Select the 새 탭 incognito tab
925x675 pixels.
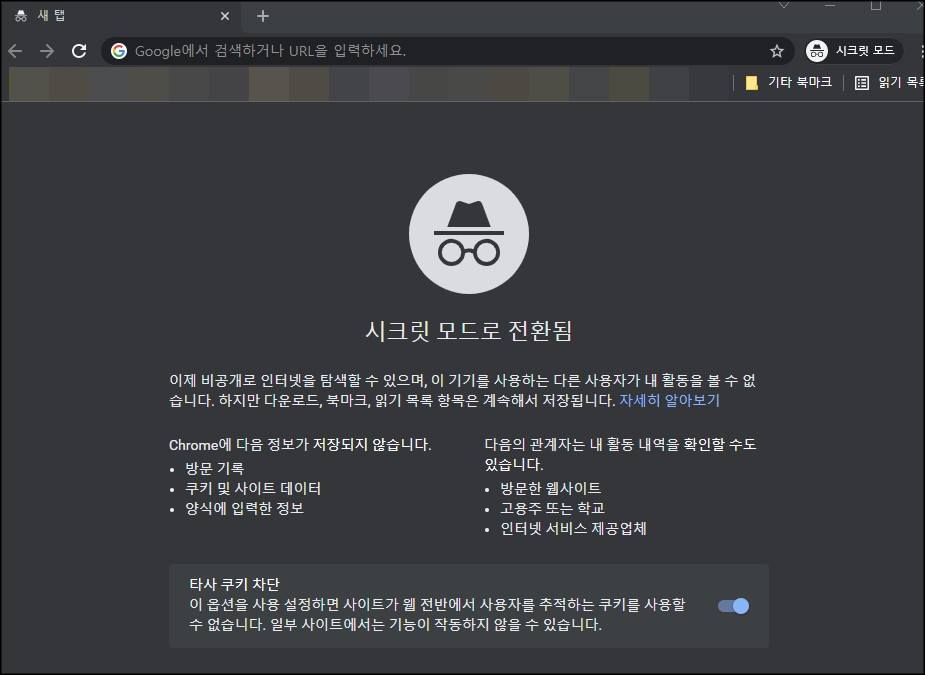(121, 17)
